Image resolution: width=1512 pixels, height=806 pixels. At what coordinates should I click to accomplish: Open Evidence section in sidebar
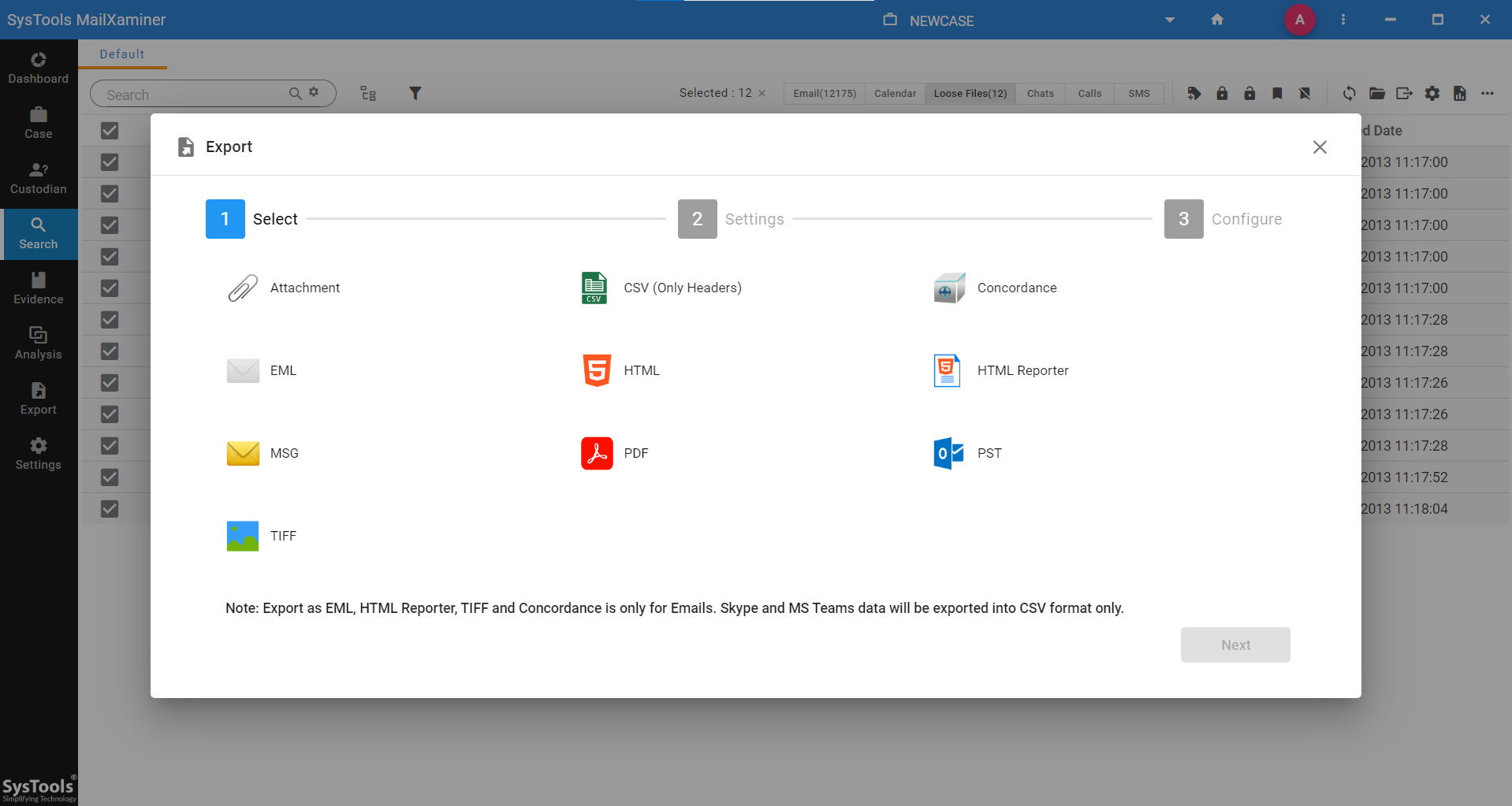point(39,289)
